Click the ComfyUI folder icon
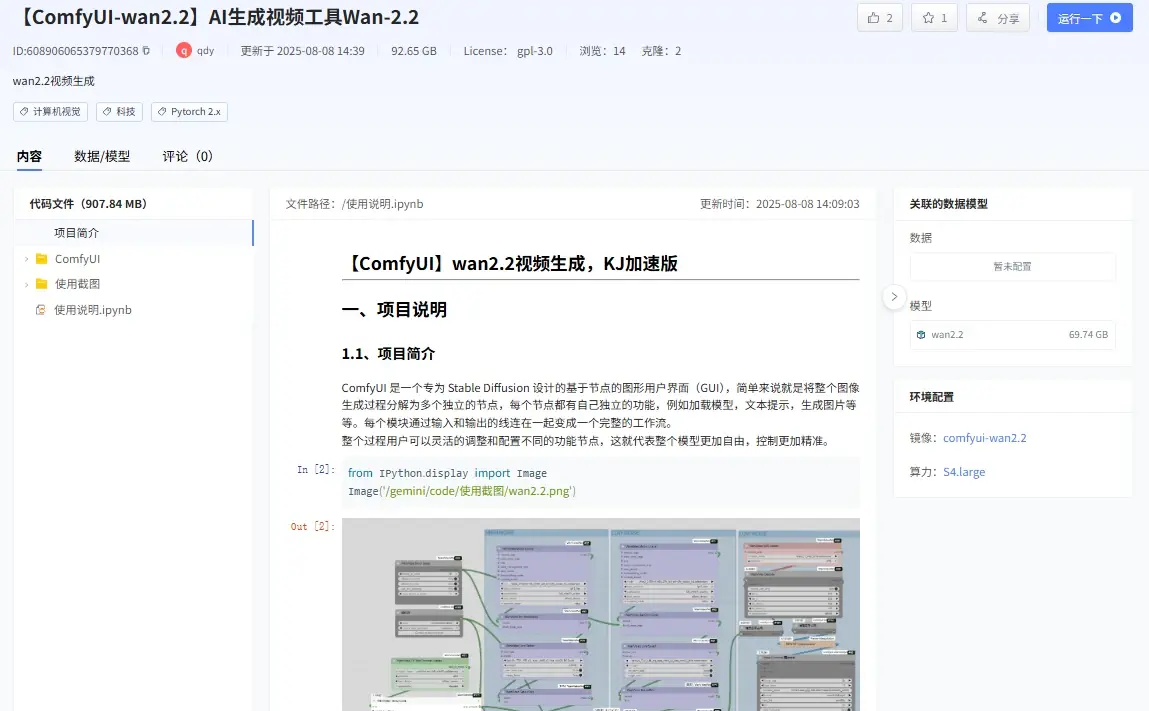This screenshot has width=1149, height=711. tap(42, 259)
